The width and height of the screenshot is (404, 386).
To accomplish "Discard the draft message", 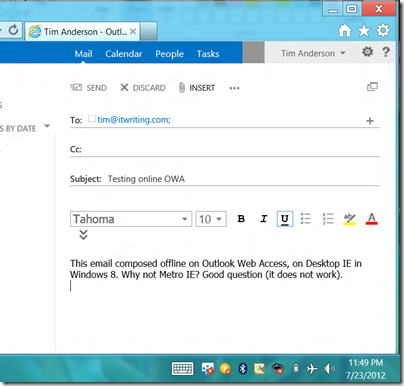I will click(x=143, y=88).
